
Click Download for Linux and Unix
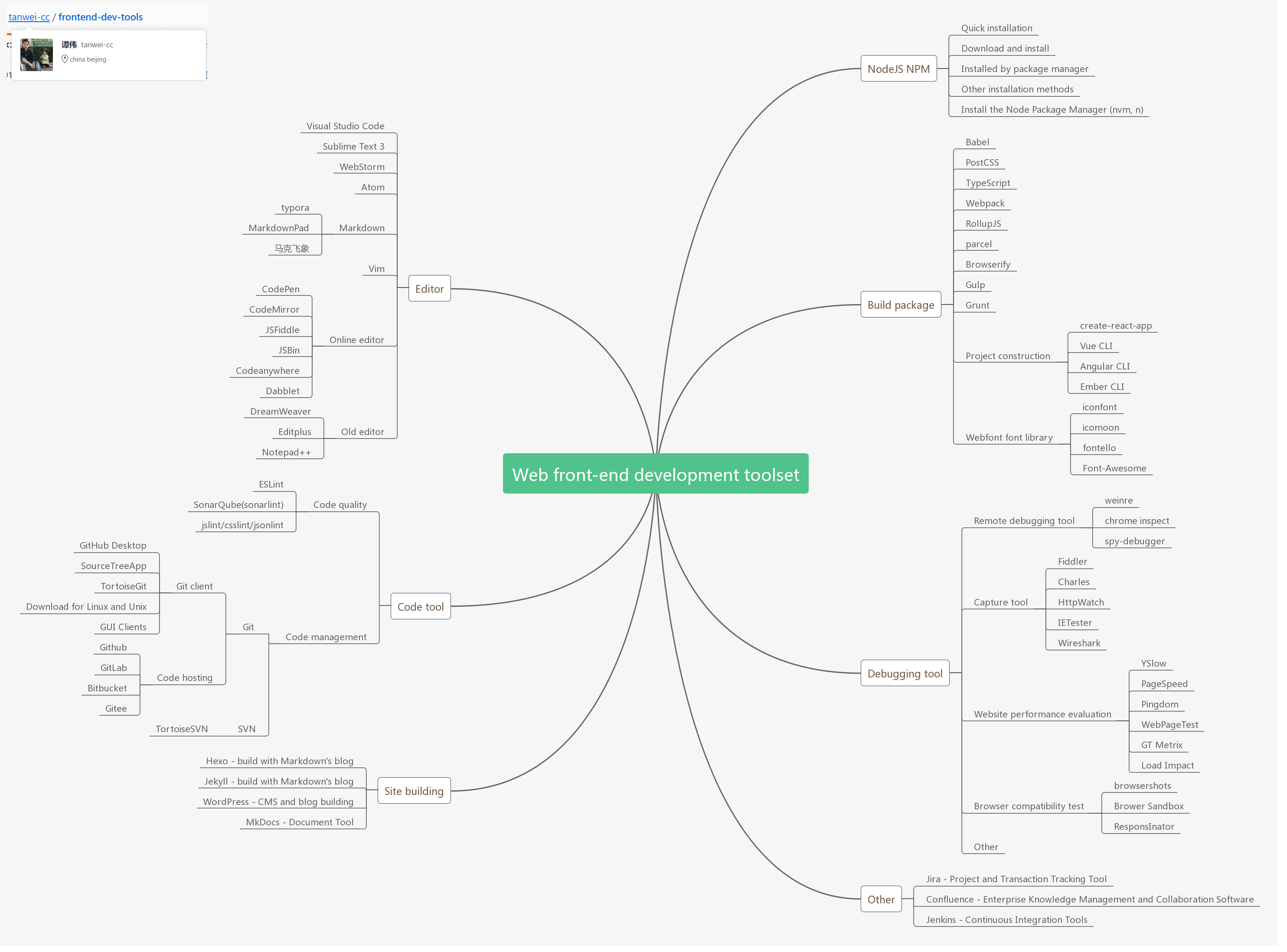(86, 610)
